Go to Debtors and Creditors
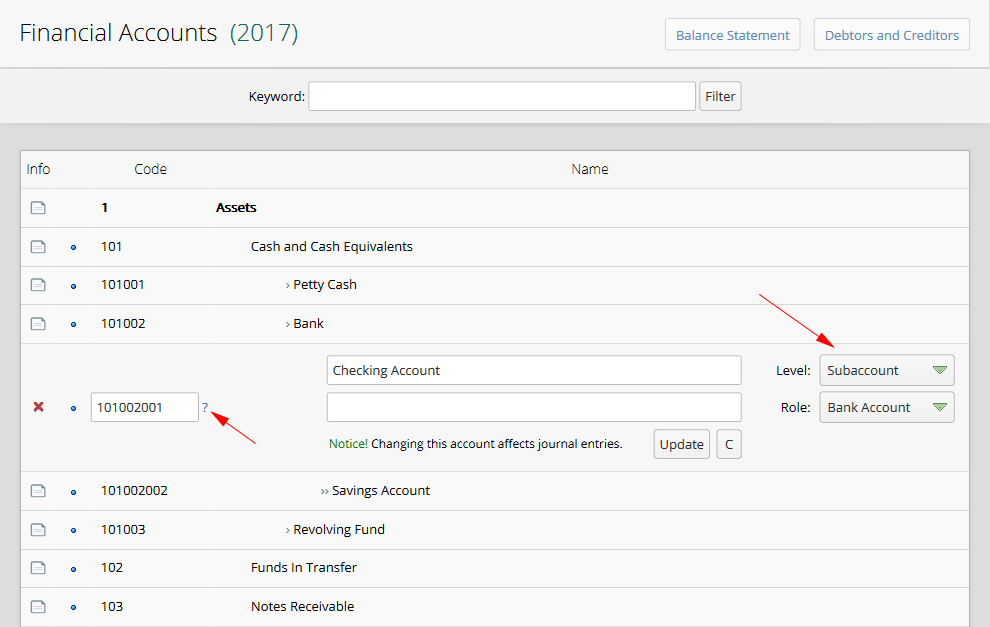Viewport: 990px width, 627px height. 891,35
